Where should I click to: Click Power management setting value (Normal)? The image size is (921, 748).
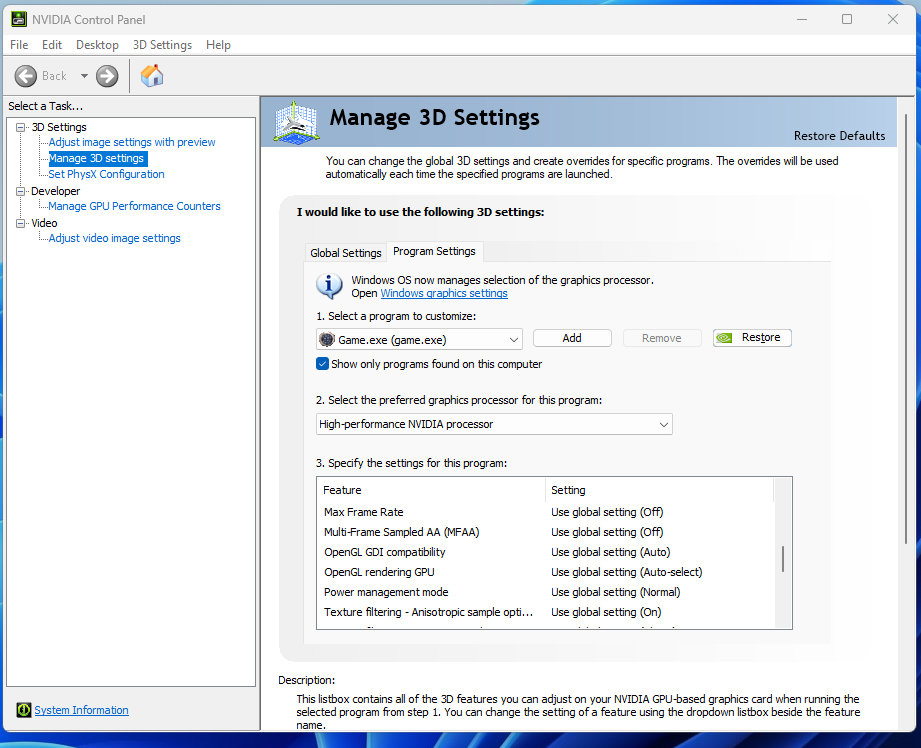[x=616, y=592]
